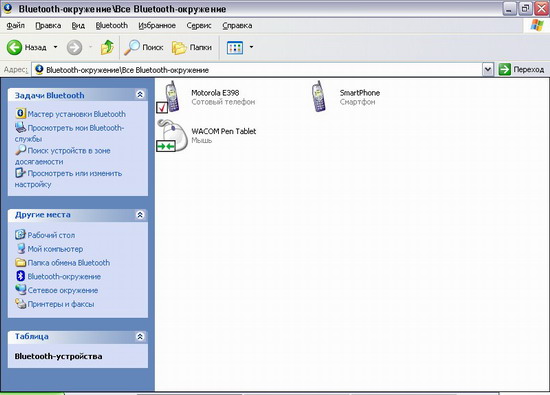This screenshot has height=395, width=550.
Task: Open Bluetooth-окружение link in sidebar
Action: tap(64, 276)
